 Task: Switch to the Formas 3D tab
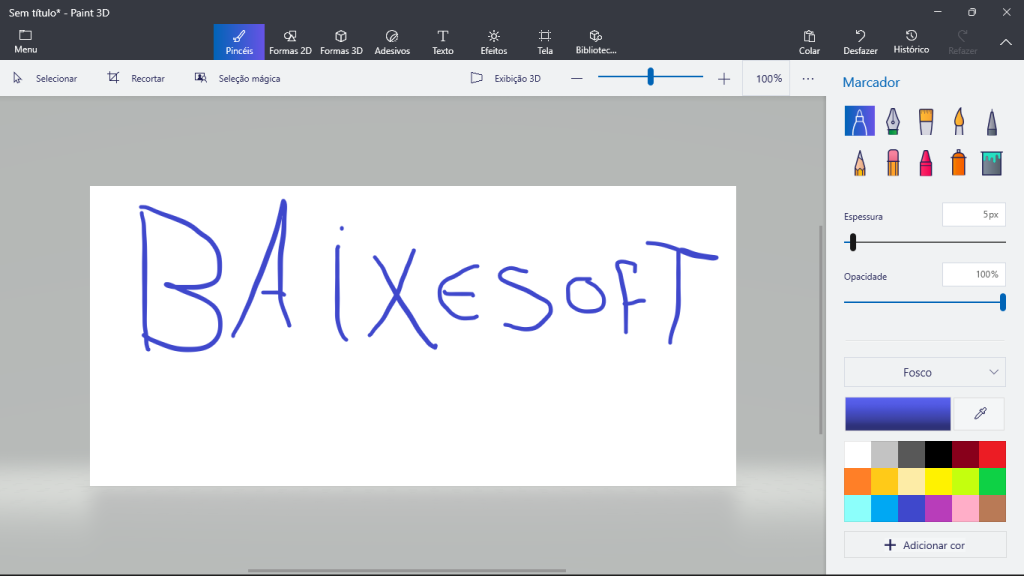coord(341,41)
